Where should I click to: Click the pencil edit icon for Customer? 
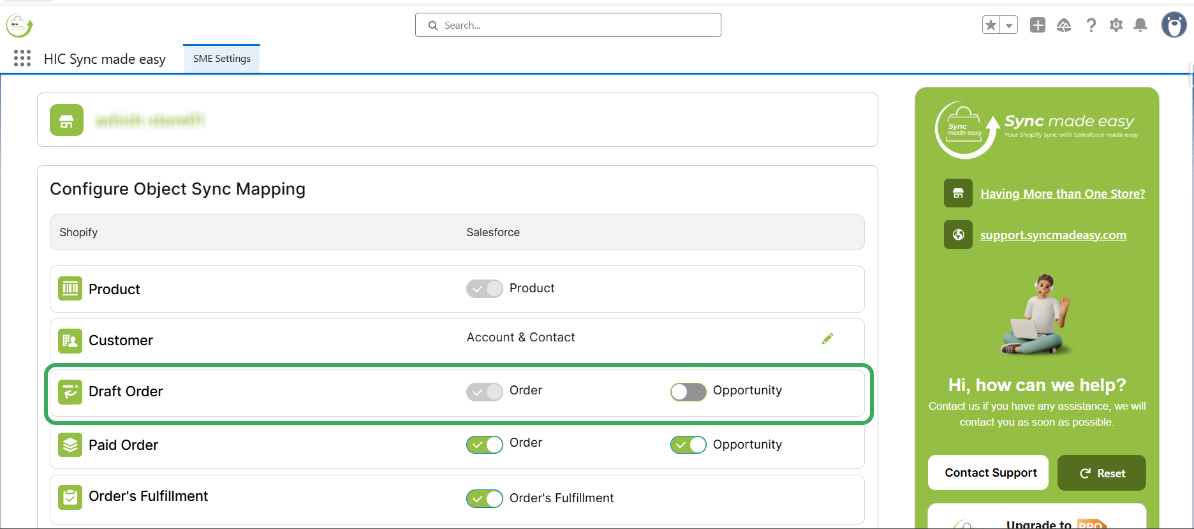827,339
